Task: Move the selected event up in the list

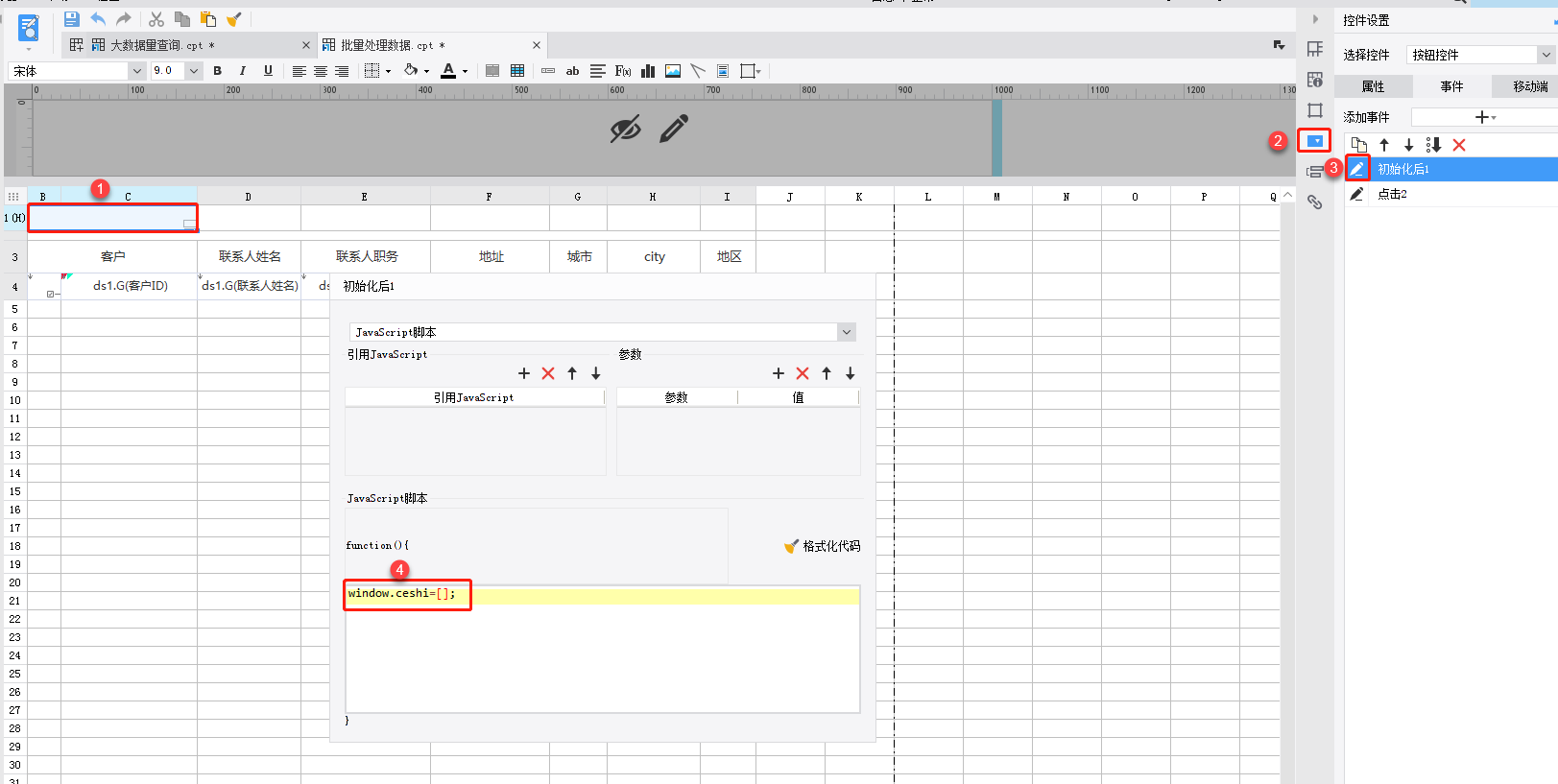Action: click(1384, 145)
